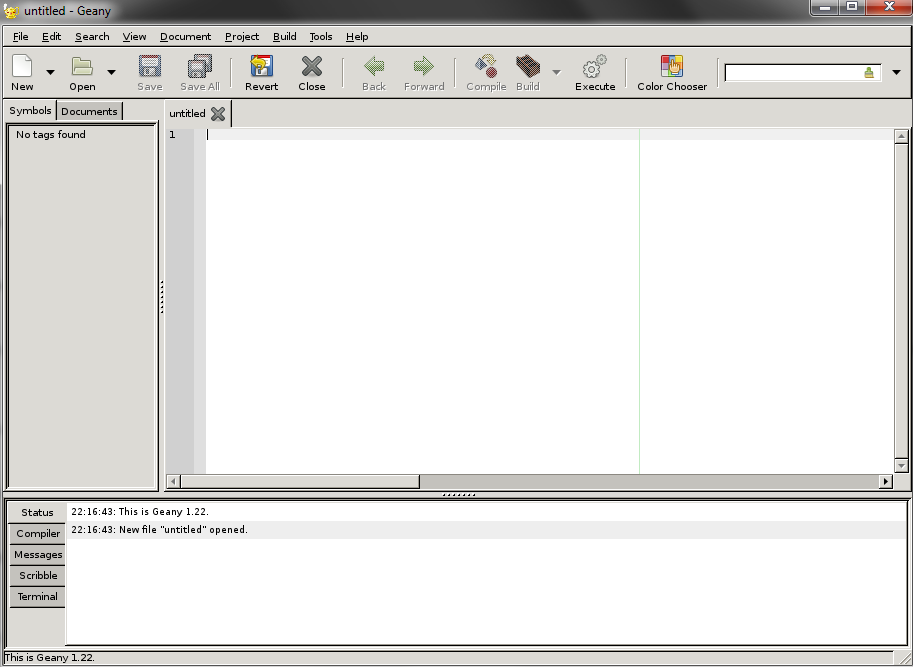Execute the program using the Execute icon
The height and width of the screenshot is (667, 913).
tap(594, 70)
